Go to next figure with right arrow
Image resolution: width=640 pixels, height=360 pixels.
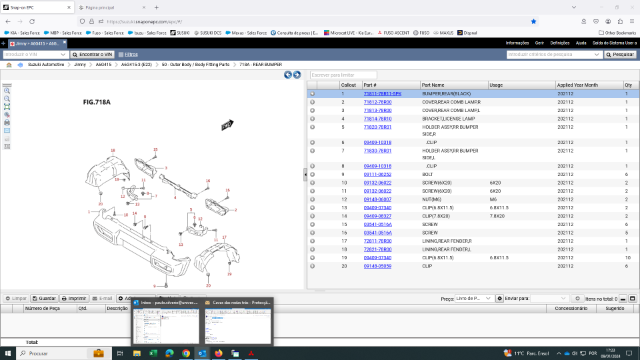click(x=297, y=75)
